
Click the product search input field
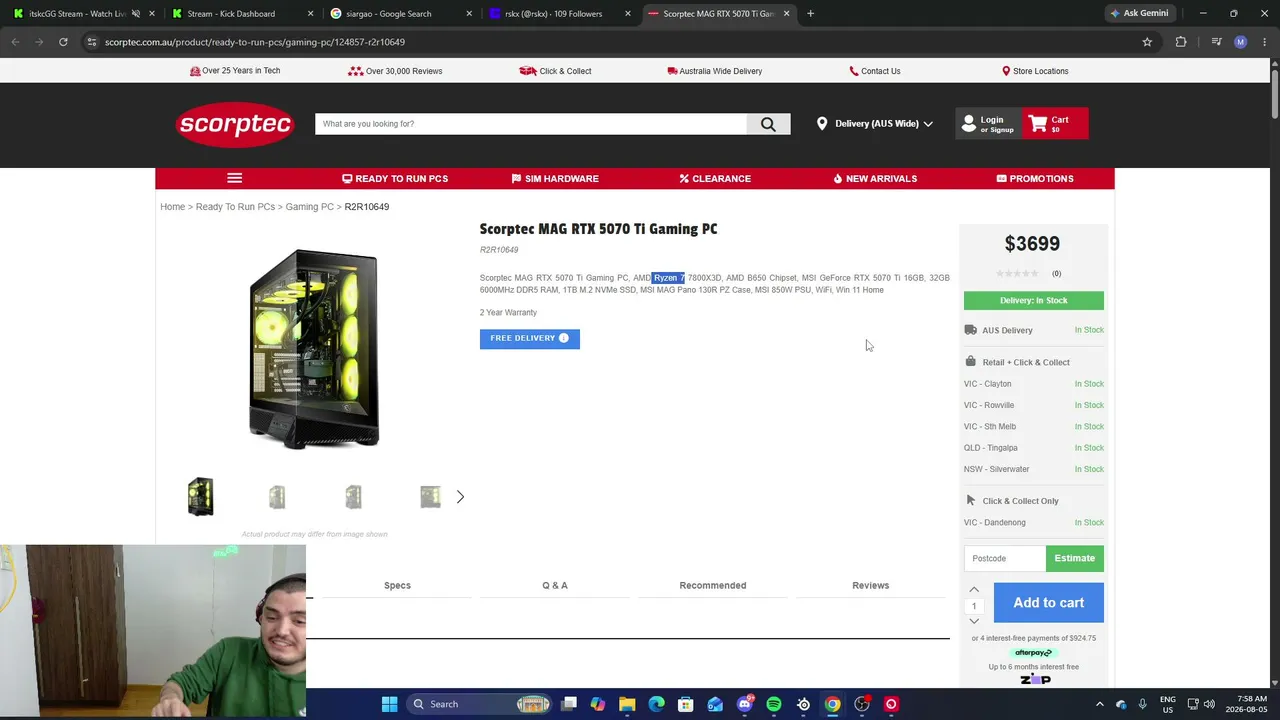click(531, 124)
